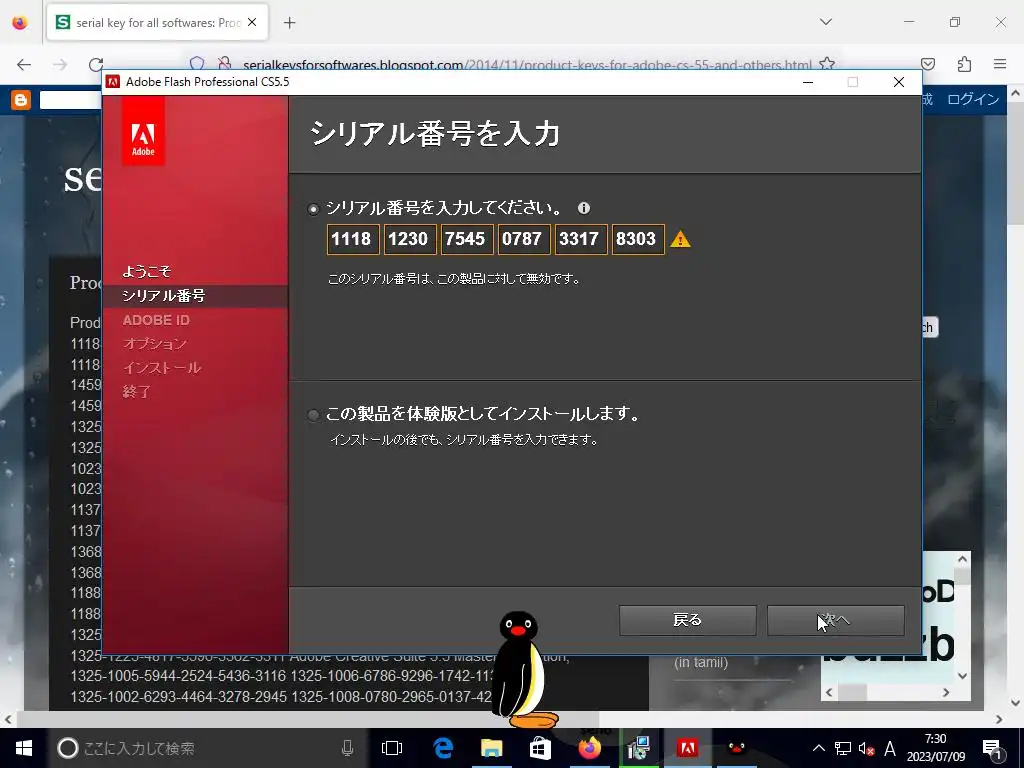Viewport: 1024px width, 768px height.
Task: Click left arrow of widget's horizontal scrollbar
Action: tap(829, 692)
